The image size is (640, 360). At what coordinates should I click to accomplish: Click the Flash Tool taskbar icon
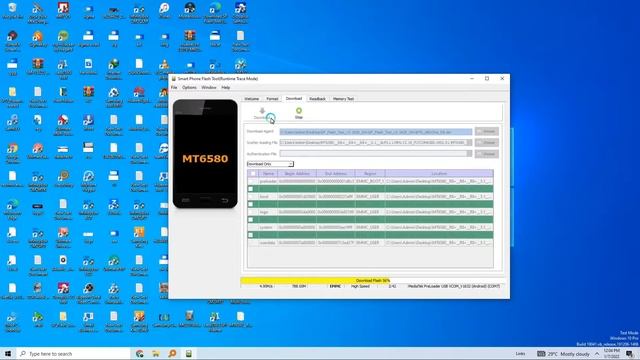[x=189, y=354]
